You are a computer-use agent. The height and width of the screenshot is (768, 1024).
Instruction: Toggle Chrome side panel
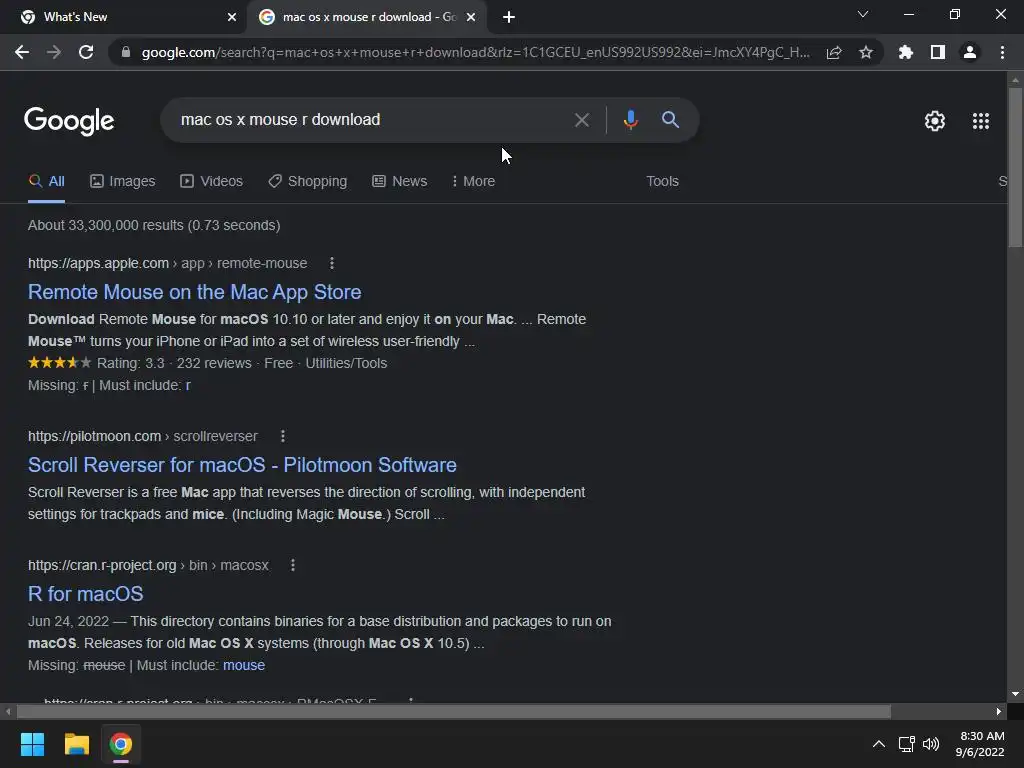[938, 52]
